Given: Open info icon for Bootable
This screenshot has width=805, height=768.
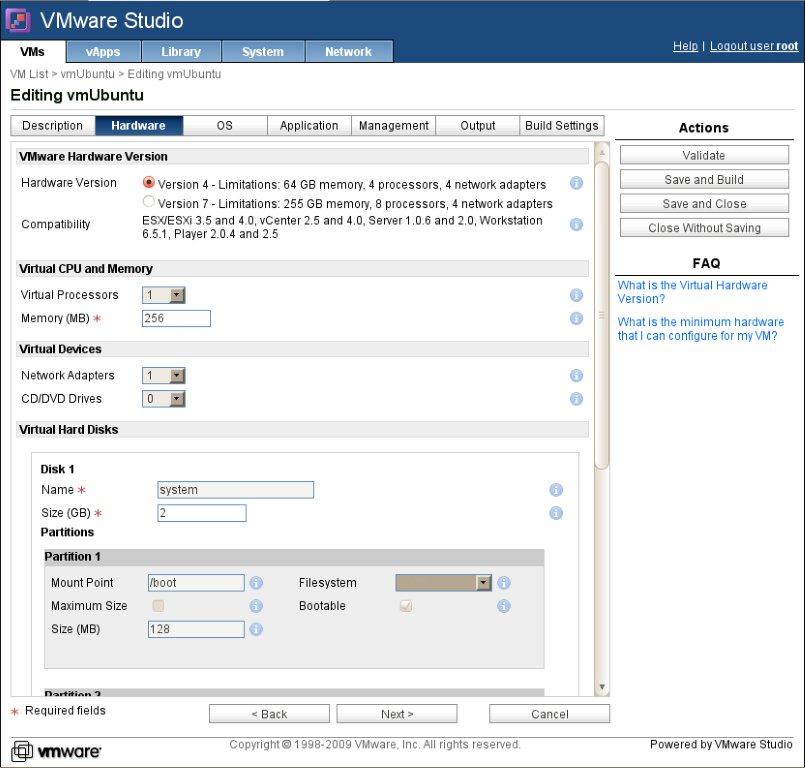Looking at the screenshot, I should [x=504, y=606].
